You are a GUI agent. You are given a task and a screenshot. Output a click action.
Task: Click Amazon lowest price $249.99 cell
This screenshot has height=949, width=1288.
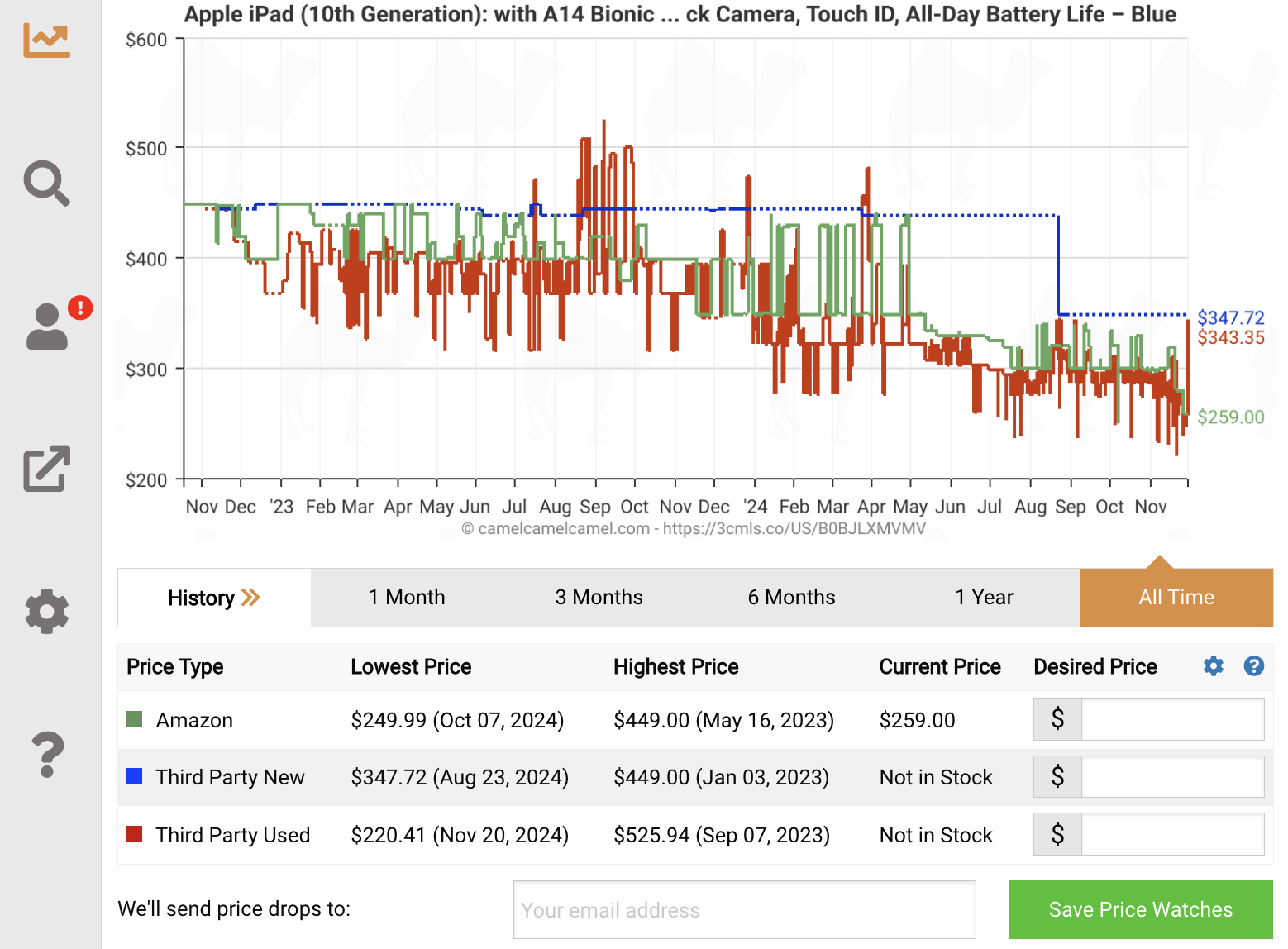457,720
